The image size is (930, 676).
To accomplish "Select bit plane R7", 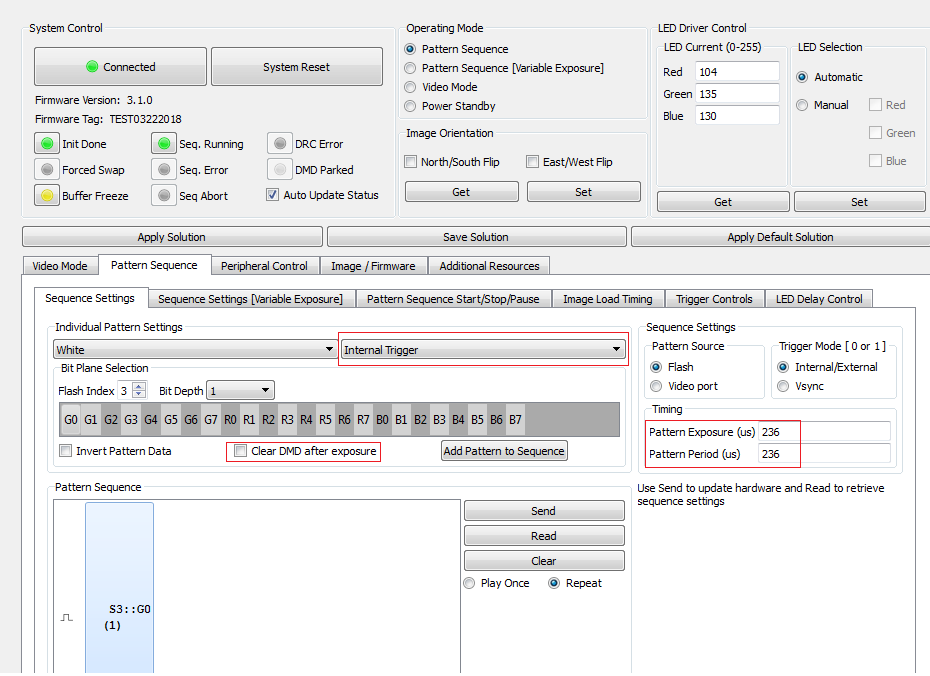I will point(363,420).
